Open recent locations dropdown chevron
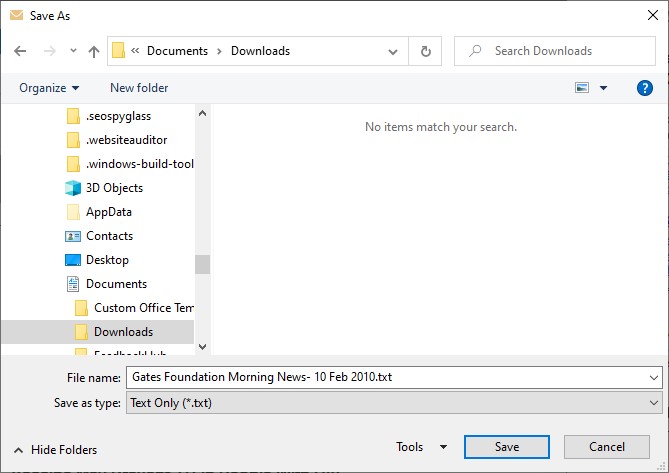The image size is (669, 473). [73, 51]
